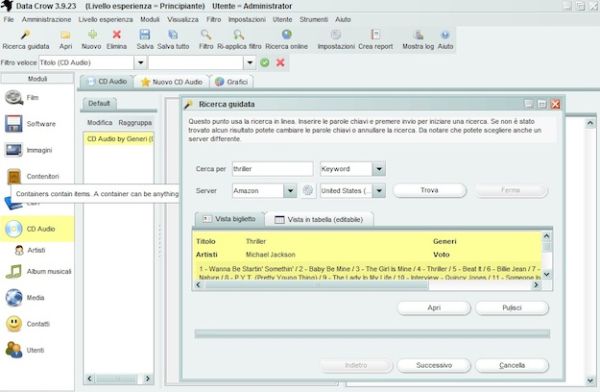Viewport: 600px width, 392px height.
Task: Open Impostazioni from the toolbar
Action: 336,40
